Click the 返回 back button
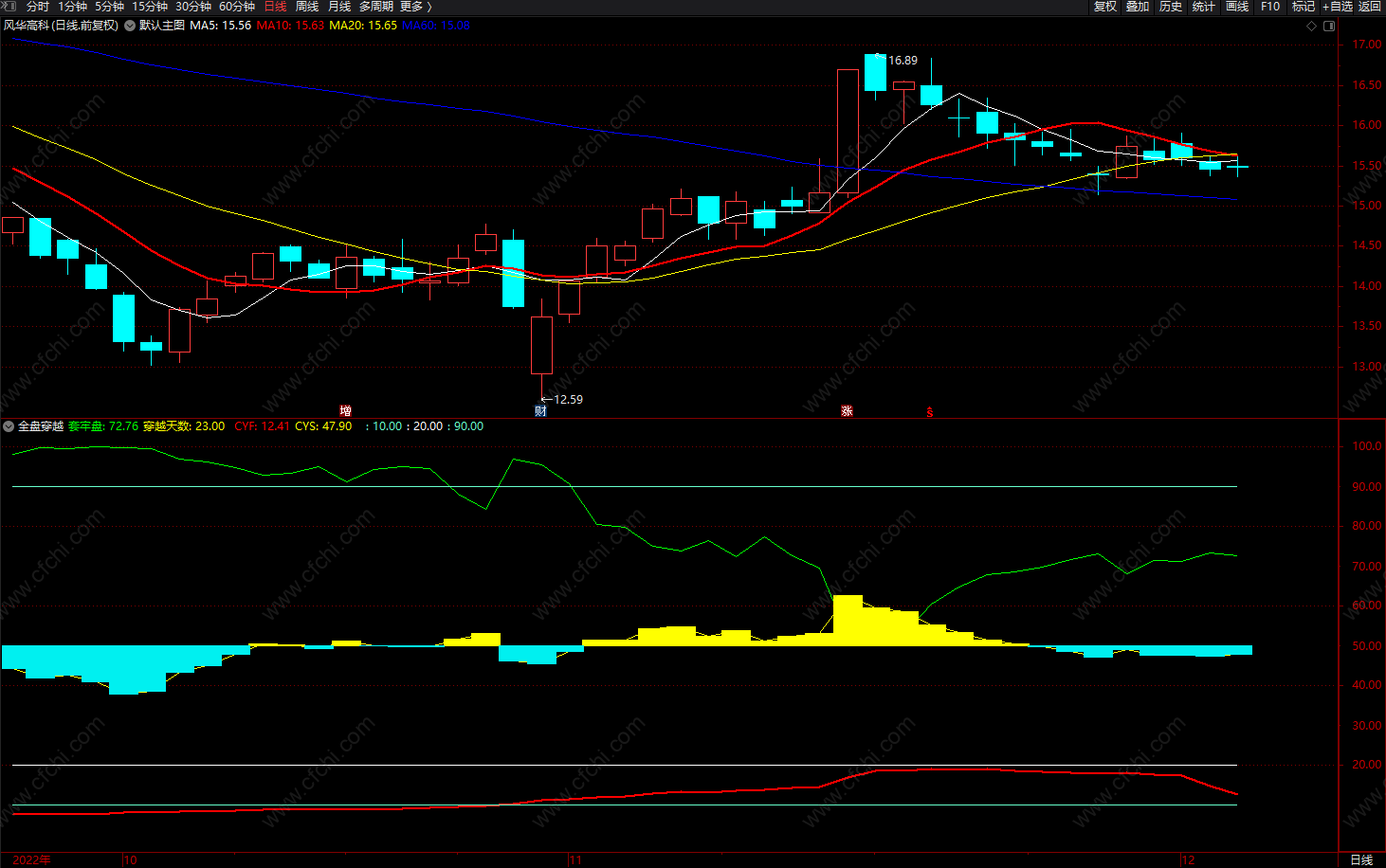Viewport: 1386px width, 868px height. [1370, 7]
